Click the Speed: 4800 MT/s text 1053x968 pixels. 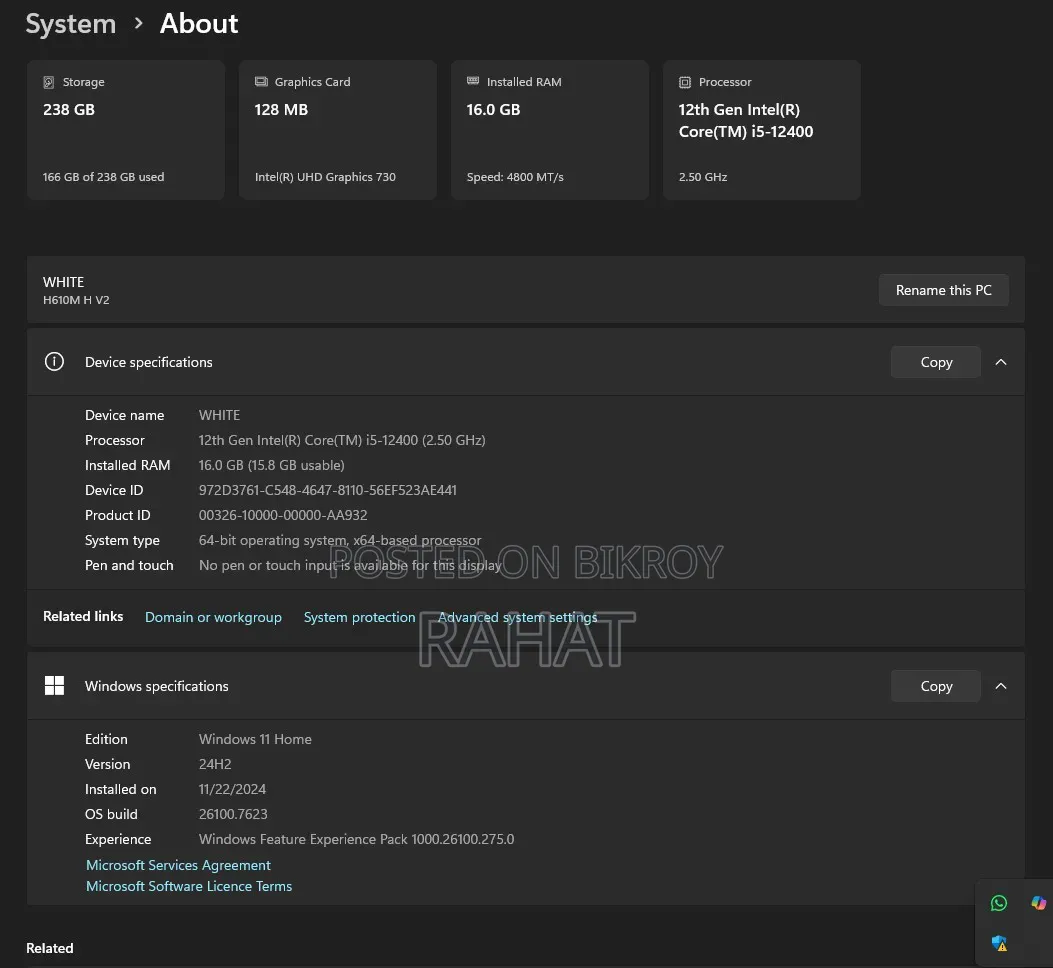515,177
